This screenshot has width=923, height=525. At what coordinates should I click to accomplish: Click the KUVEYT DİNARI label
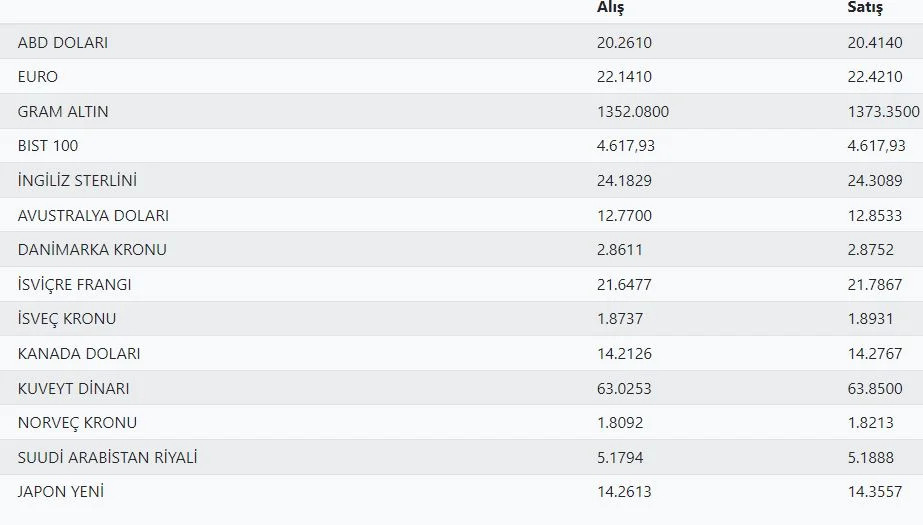(74, 388)
